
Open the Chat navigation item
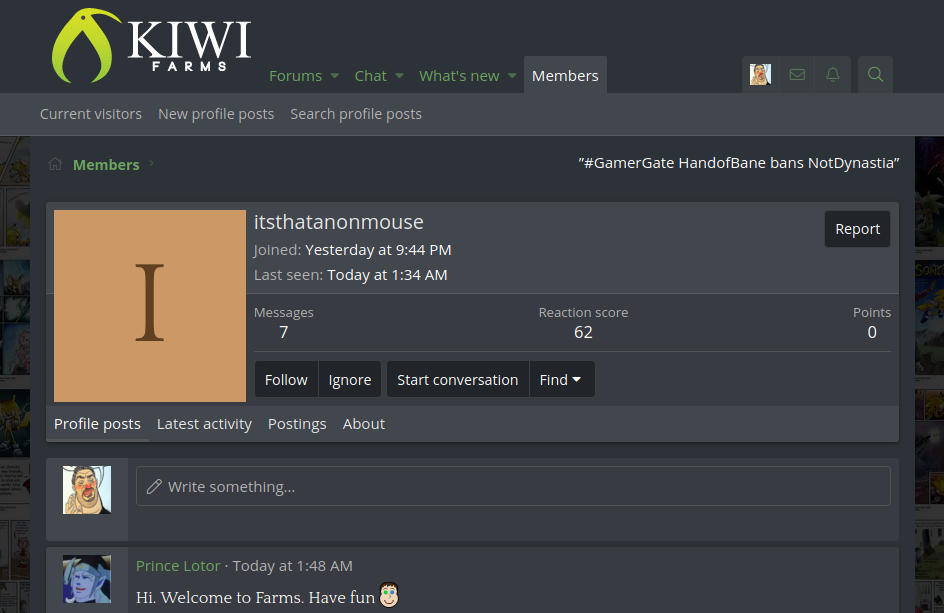tap(370, 76)
